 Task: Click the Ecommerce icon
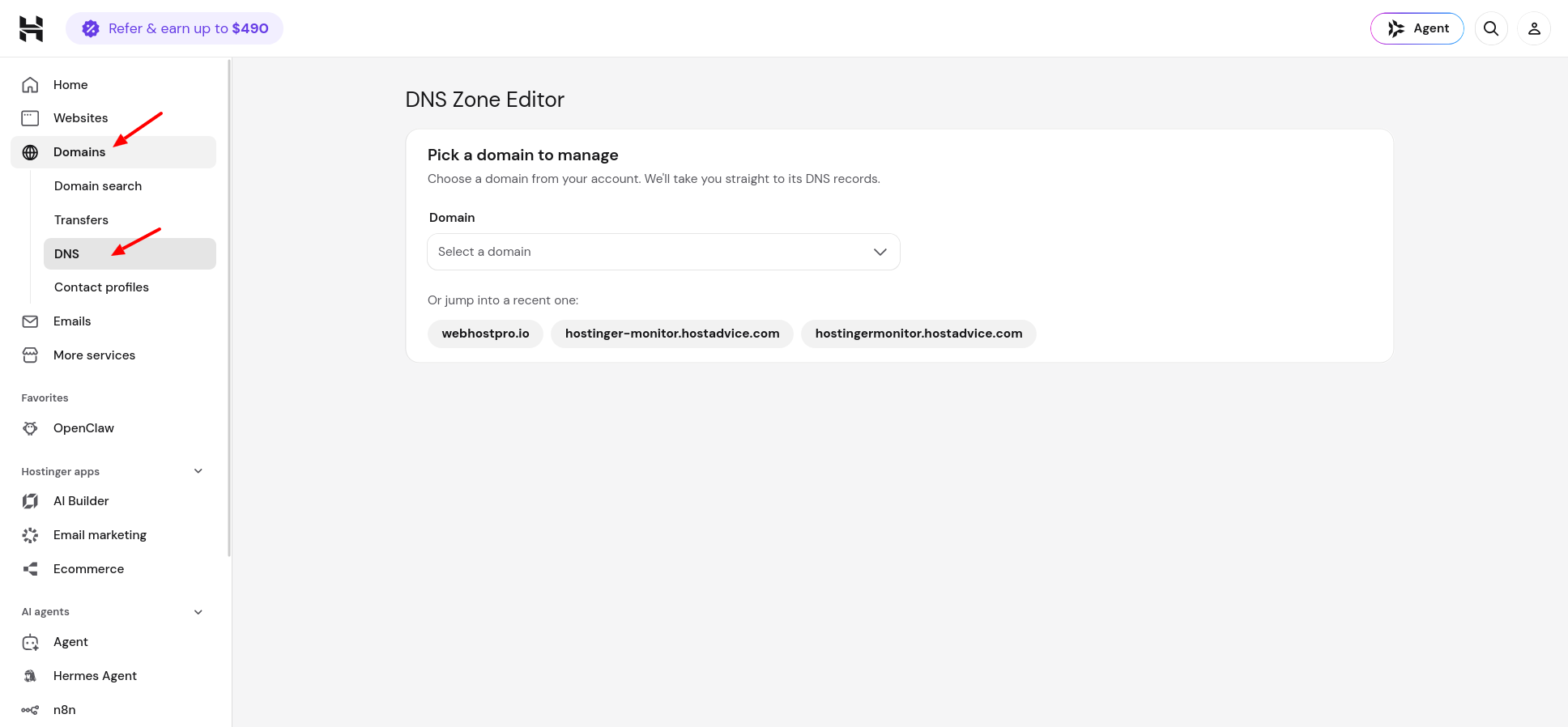pos(30,569)
